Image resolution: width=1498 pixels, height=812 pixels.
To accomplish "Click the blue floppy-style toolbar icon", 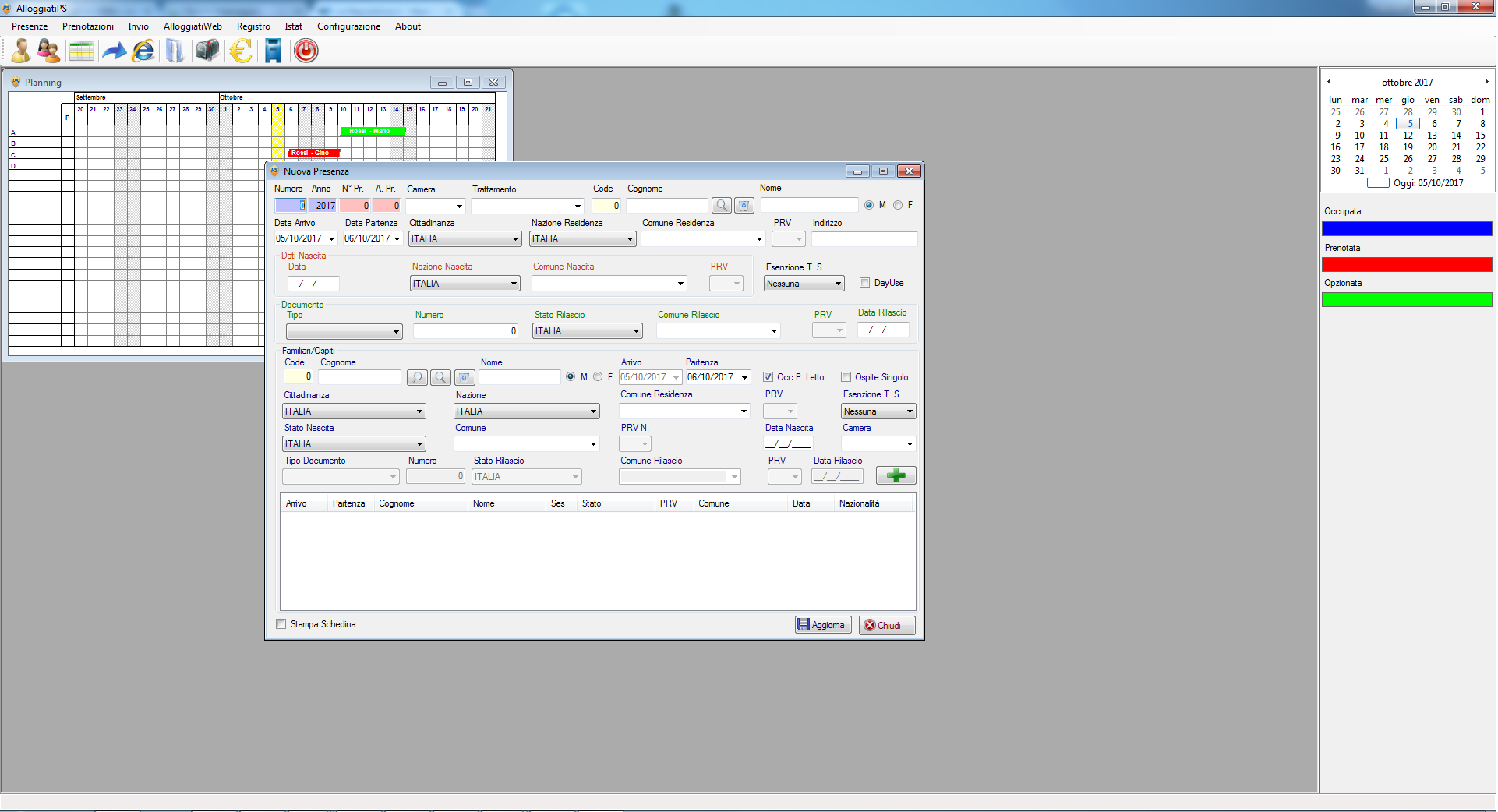I will pos(273,51).
